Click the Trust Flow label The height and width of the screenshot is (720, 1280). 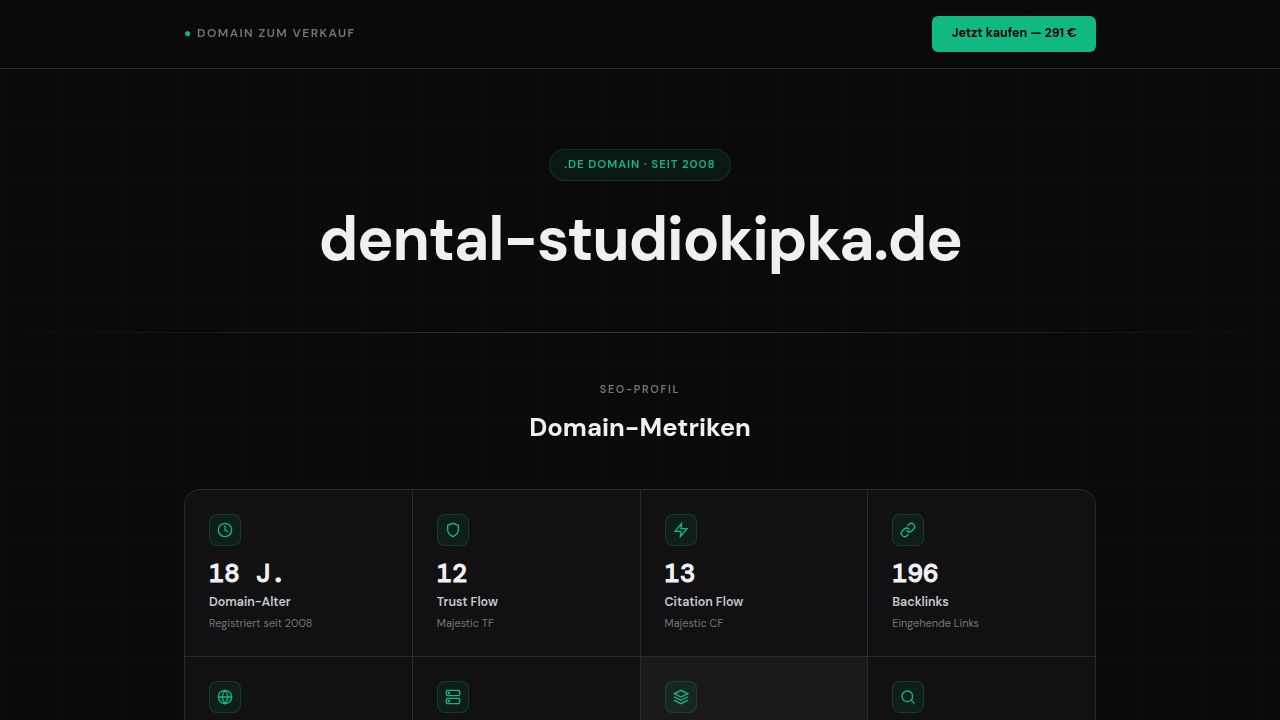pos(467,601)
